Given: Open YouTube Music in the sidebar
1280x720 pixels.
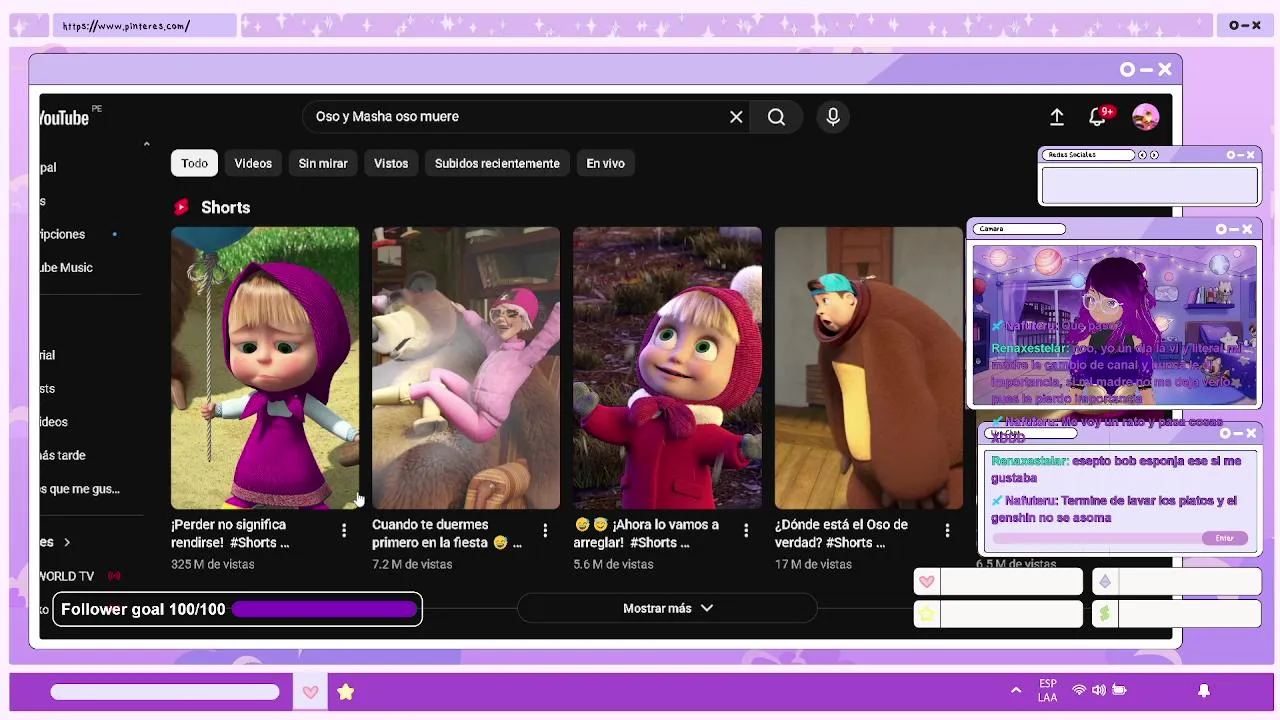Looking at the screenshot, I should (66, 267).
